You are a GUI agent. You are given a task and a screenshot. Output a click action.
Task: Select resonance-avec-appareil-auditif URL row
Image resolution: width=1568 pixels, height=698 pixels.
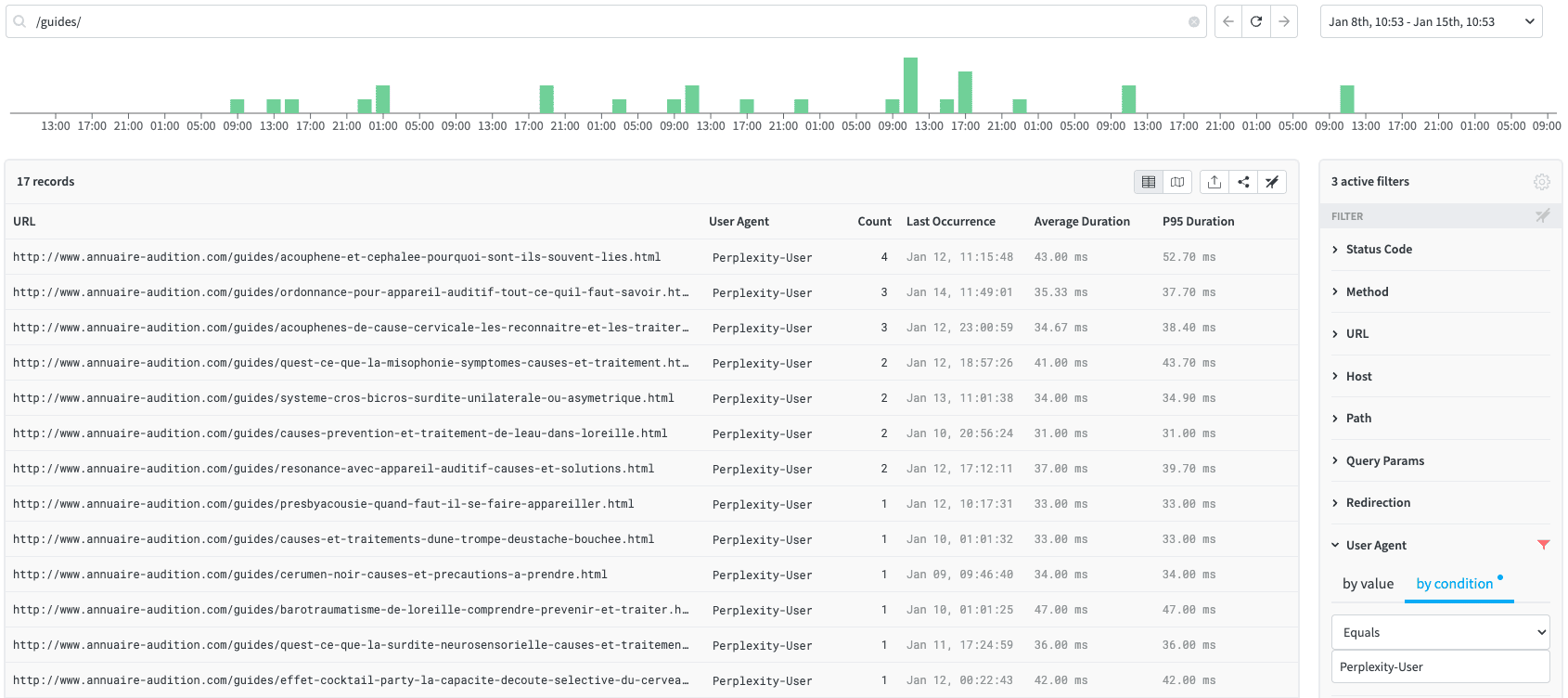[334, 469]
